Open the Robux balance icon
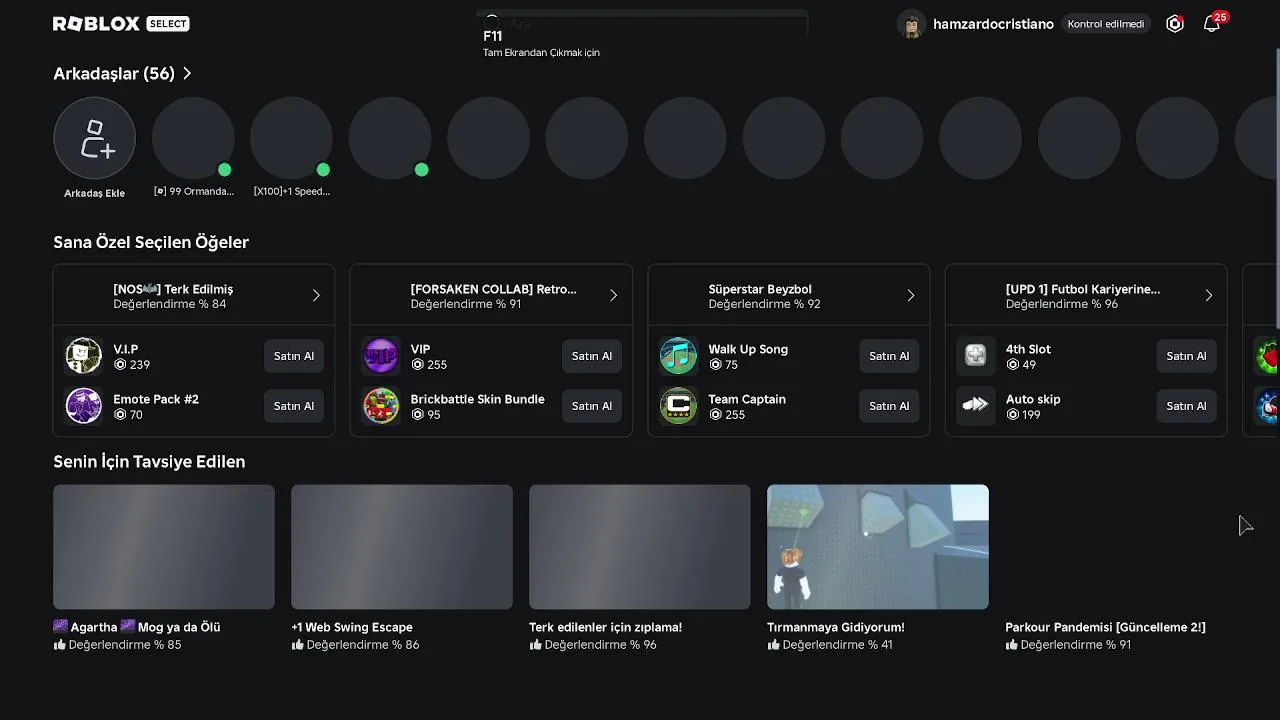The width and height of the screenshot is (1280, 720). coord(1175,24)
